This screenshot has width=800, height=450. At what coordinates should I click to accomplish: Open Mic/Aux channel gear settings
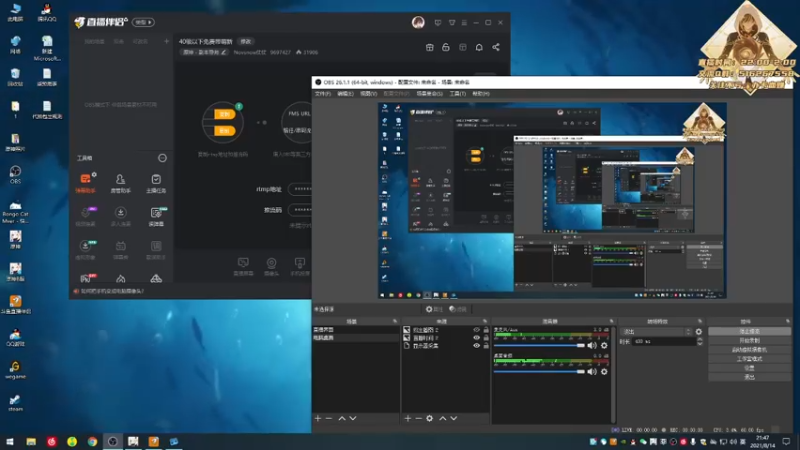pyautogui.click(x=604, y=345)
